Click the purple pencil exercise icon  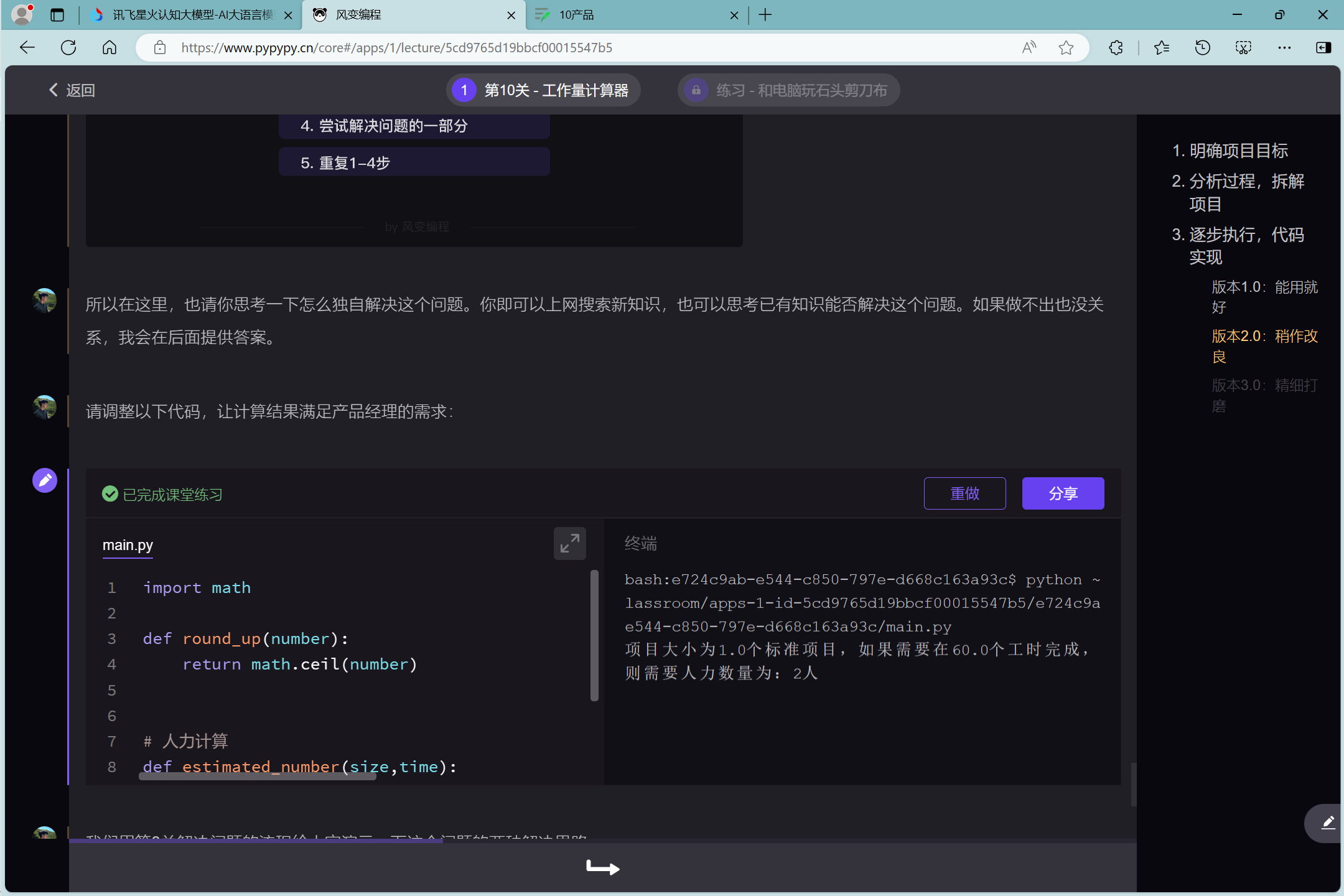pos(45,480)
